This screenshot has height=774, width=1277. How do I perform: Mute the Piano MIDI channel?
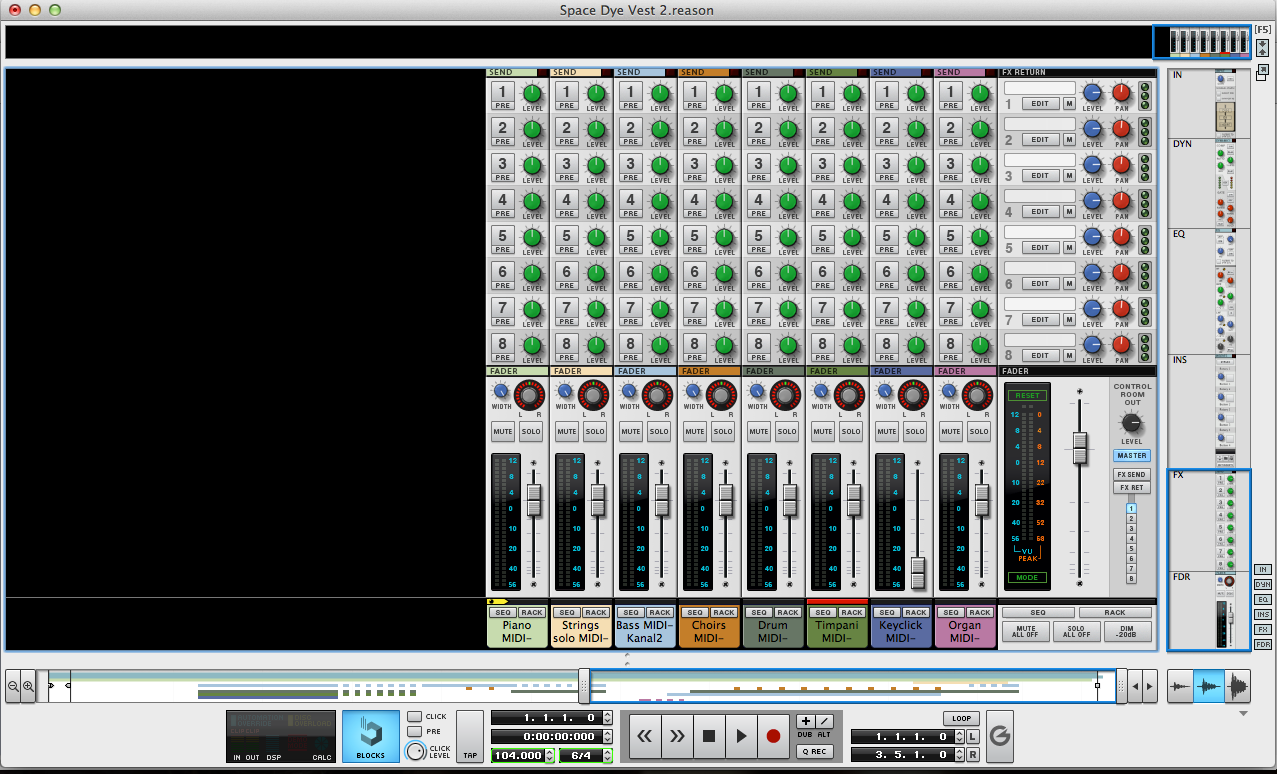point(503,432)
